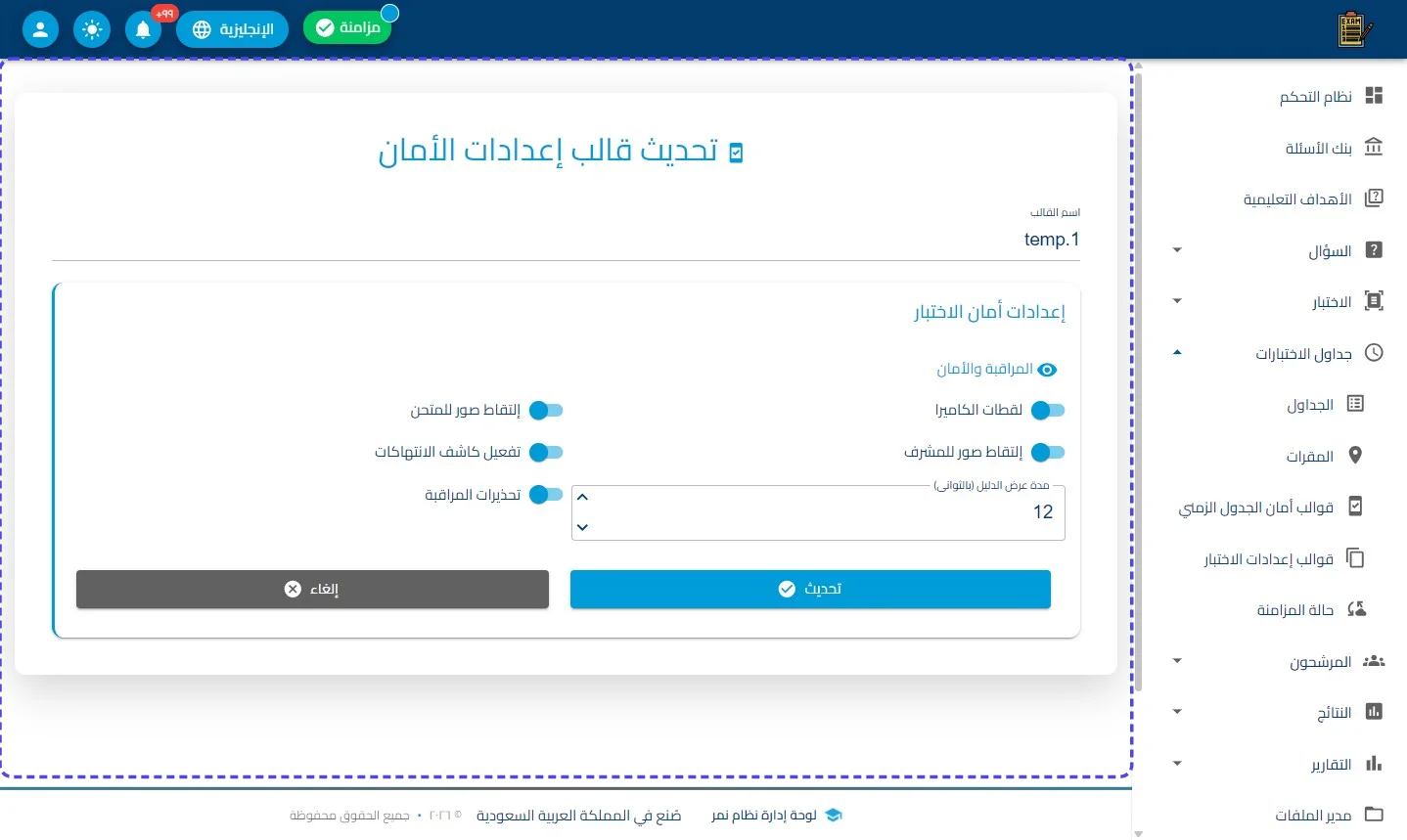The width and height of the screenshot is (1407, 840).
Task: Click the السؤال question mark icon
Action: (x=1374, y=249)
